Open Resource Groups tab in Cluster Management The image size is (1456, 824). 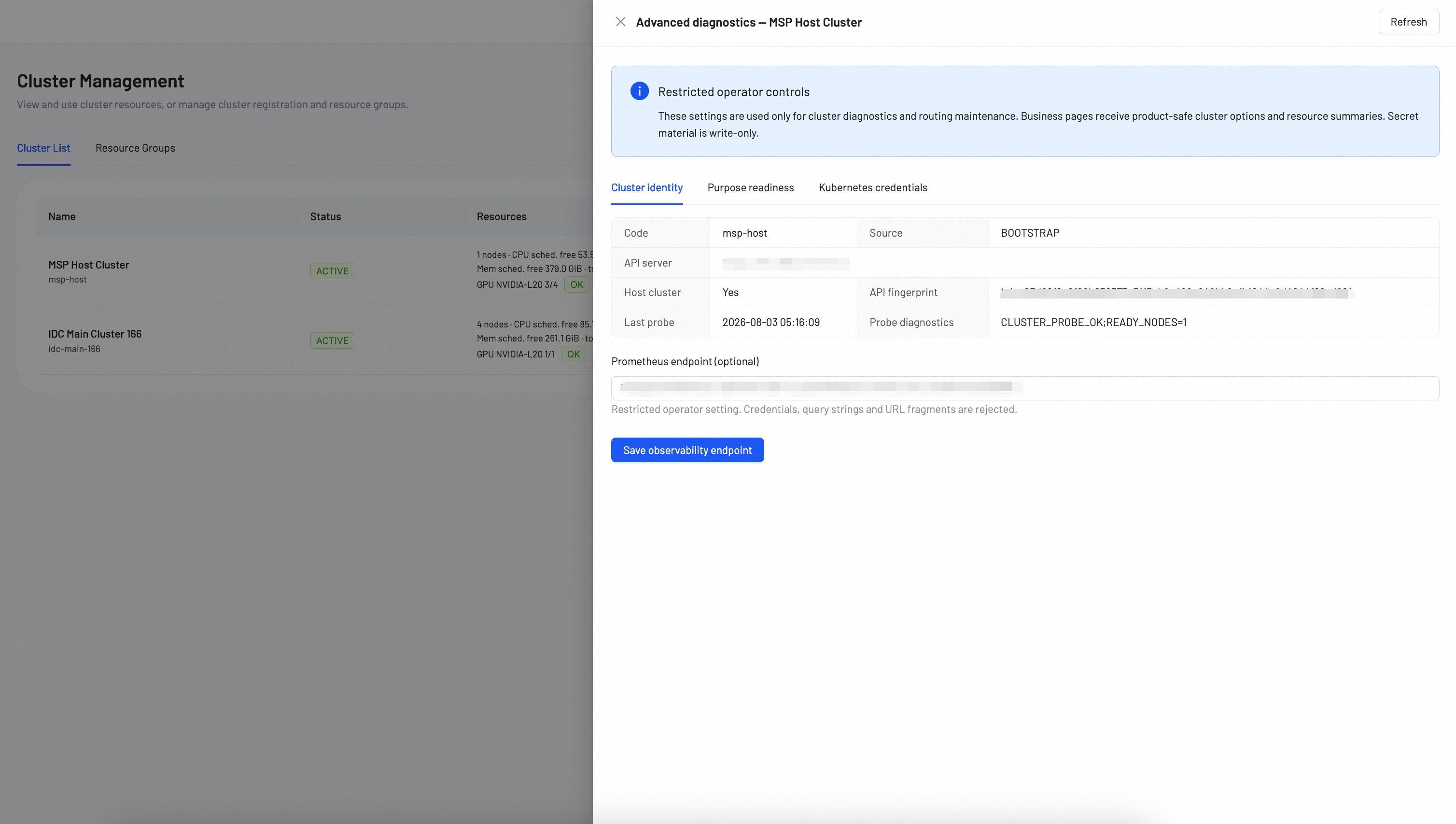pyautogui.click(x=135, y=148)
